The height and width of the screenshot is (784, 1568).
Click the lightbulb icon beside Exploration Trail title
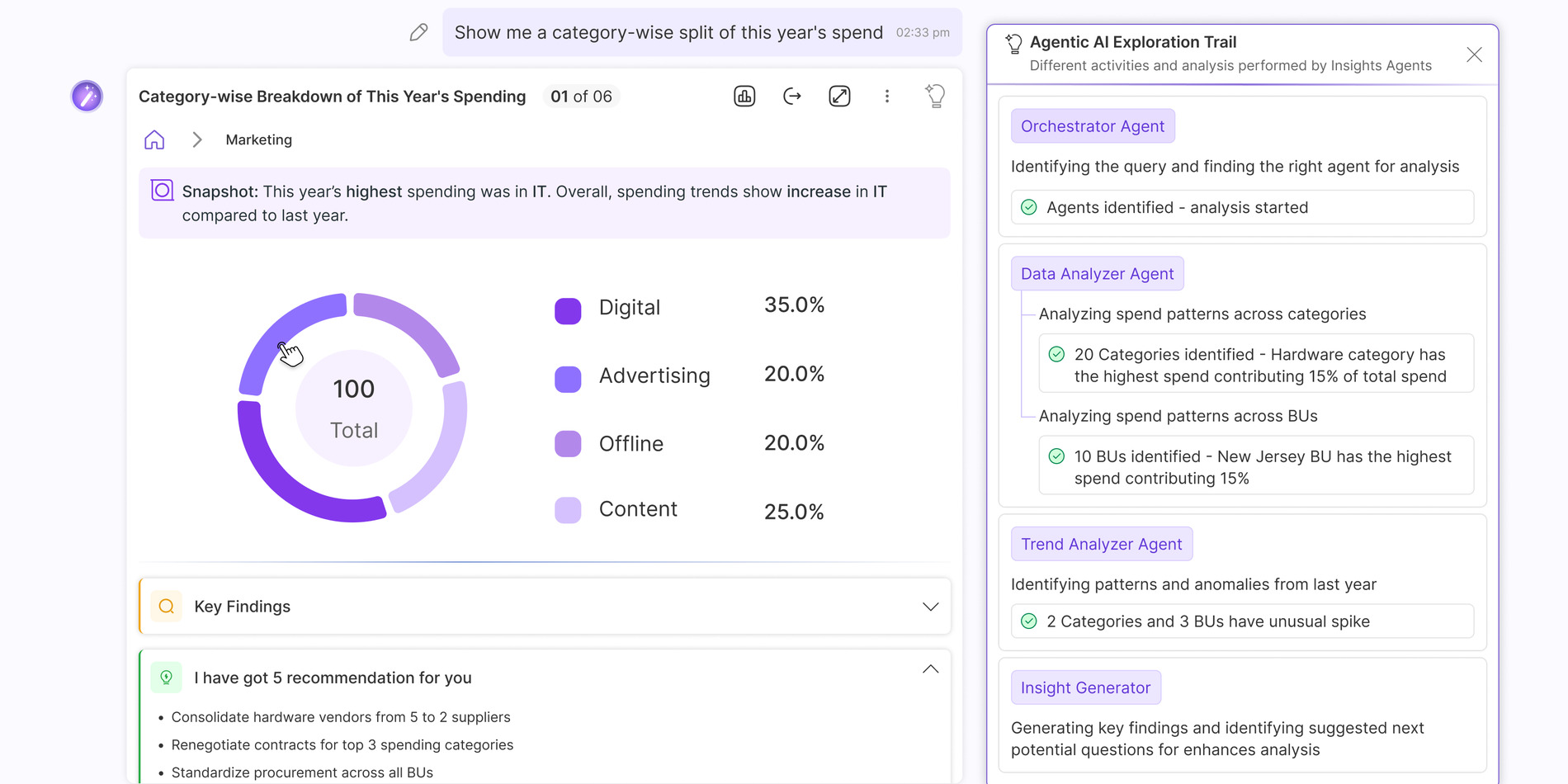click(x=1014, y=44)
